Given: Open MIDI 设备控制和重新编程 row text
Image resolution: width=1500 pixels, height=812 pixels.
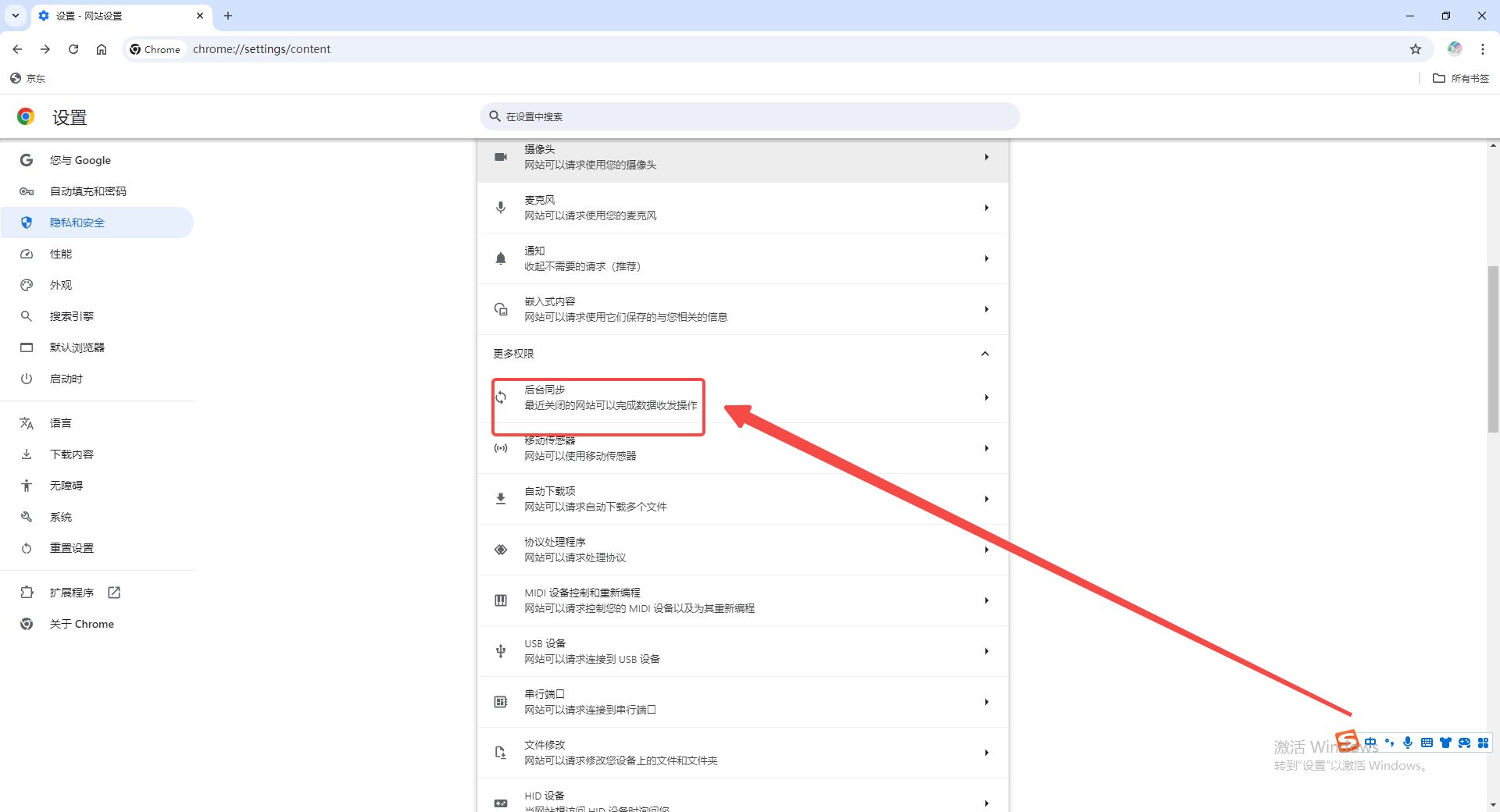Looking at the screenshot, I should point(639,600).
